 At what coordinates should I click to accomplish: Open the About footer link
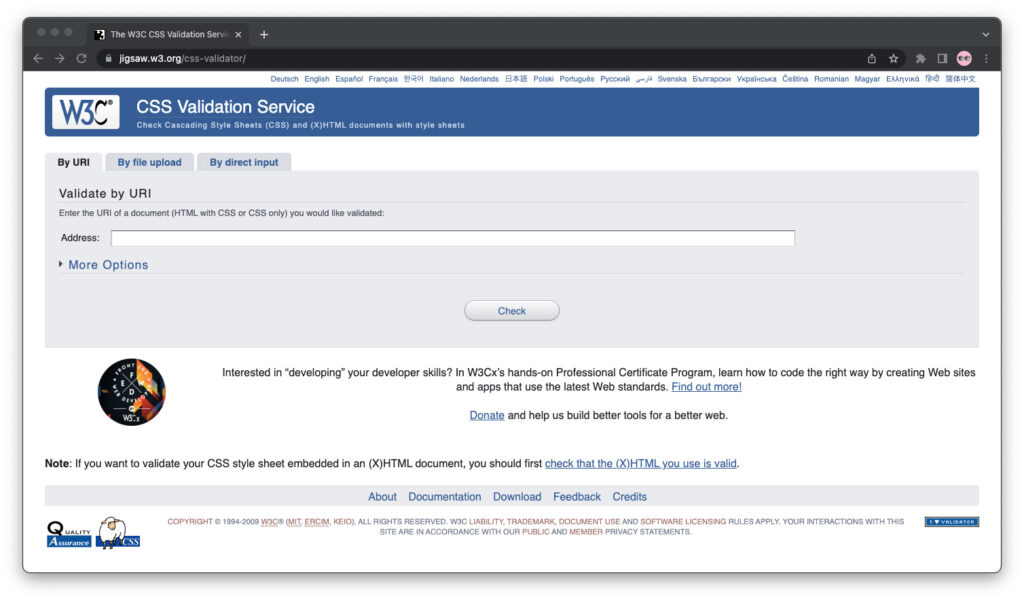pos(382,497)
